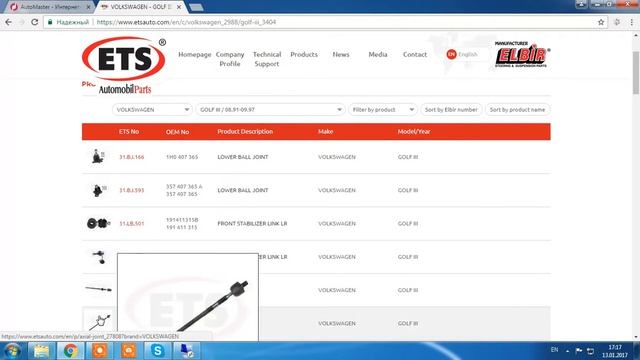Open Skype from the taskbar

pyautogui.click(x=158, y=351)
